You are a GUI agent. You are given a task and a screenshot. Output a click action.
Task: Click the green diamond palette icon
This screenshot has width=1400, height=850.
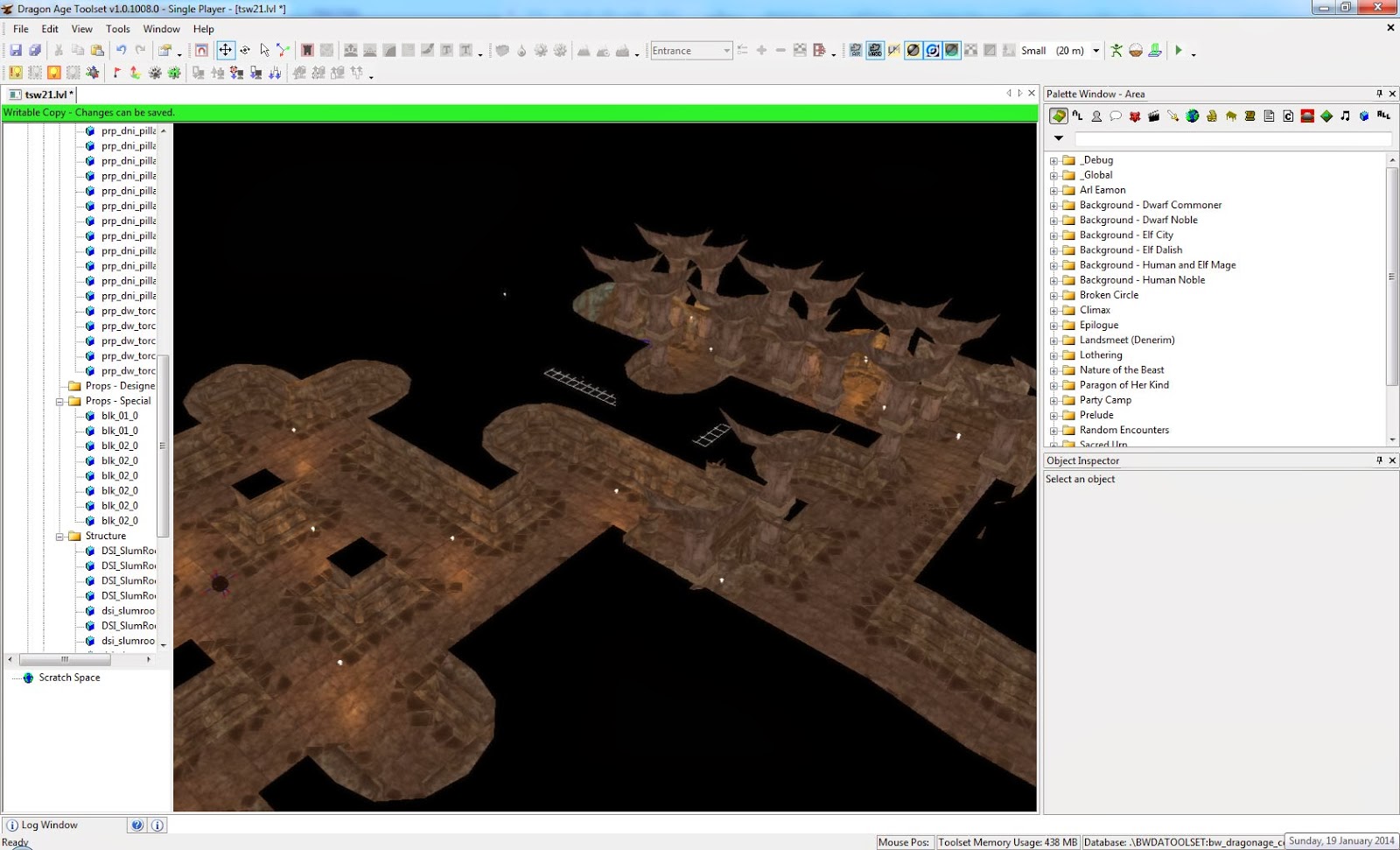click(1326, 116)
